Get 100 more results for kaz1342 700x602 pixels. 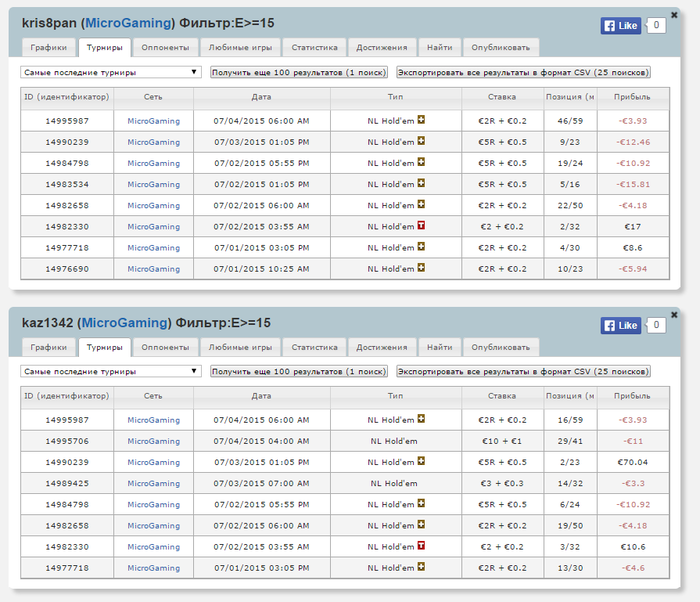pyautogui.click(x=299, y=372)
